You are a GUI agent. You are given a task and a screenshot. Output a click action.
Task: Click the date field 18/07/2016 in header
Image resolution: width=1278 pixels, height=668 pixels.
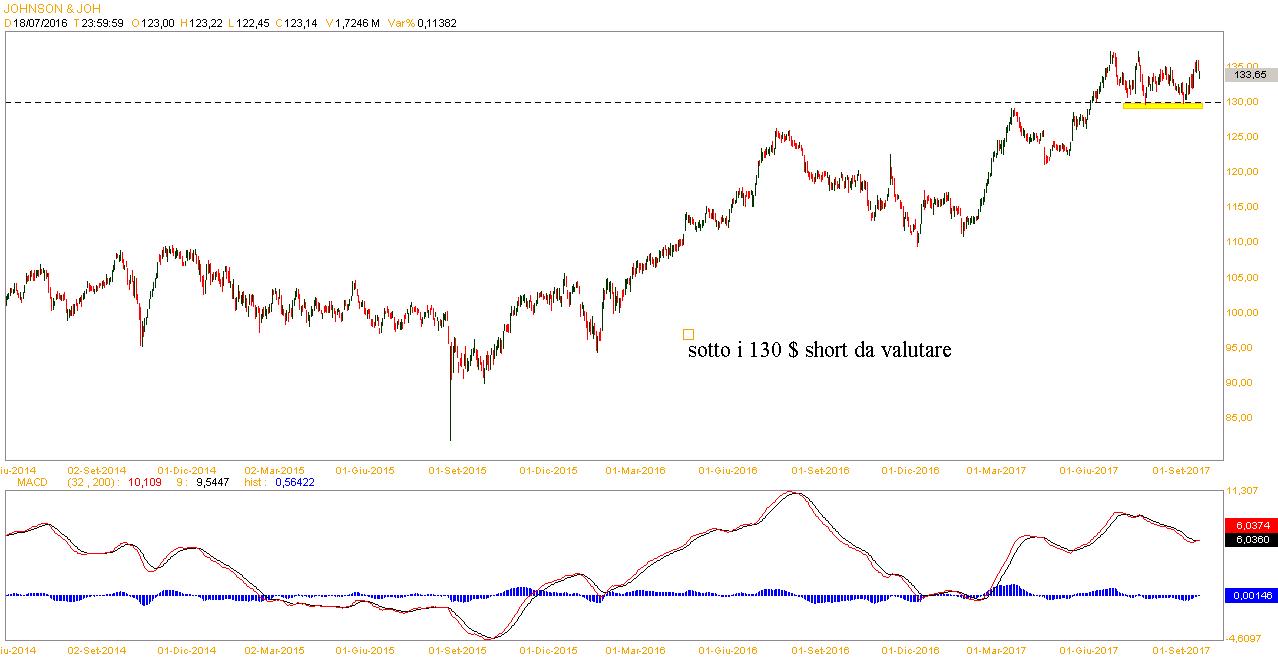(x=40, y=23)
